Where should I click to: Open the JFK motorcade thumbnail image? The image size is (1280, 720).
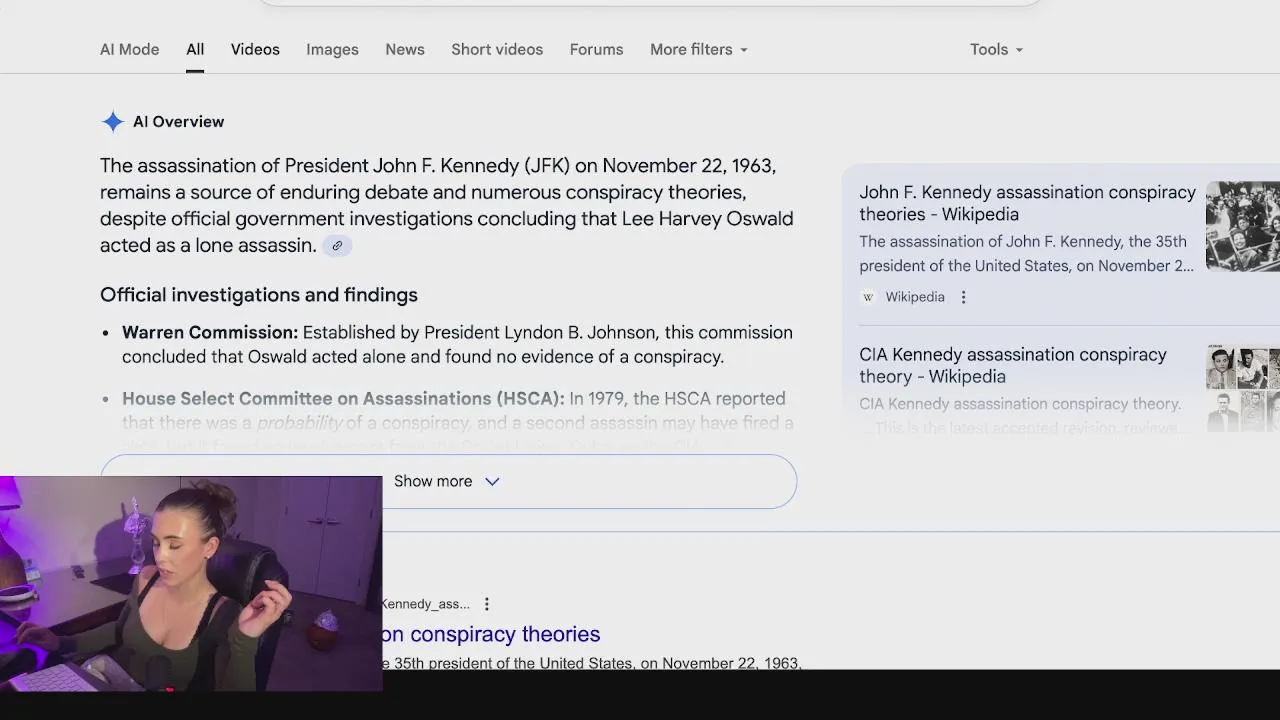(x=1243, y=226)
